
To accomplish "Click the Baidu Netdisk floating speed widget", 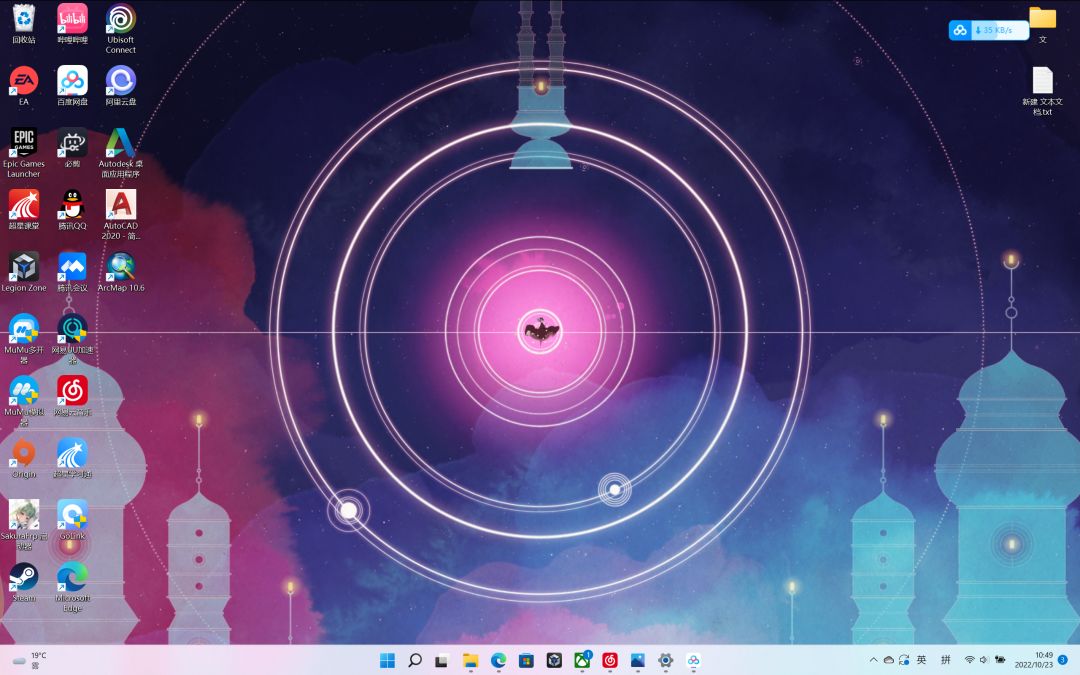I will (988, 30).
